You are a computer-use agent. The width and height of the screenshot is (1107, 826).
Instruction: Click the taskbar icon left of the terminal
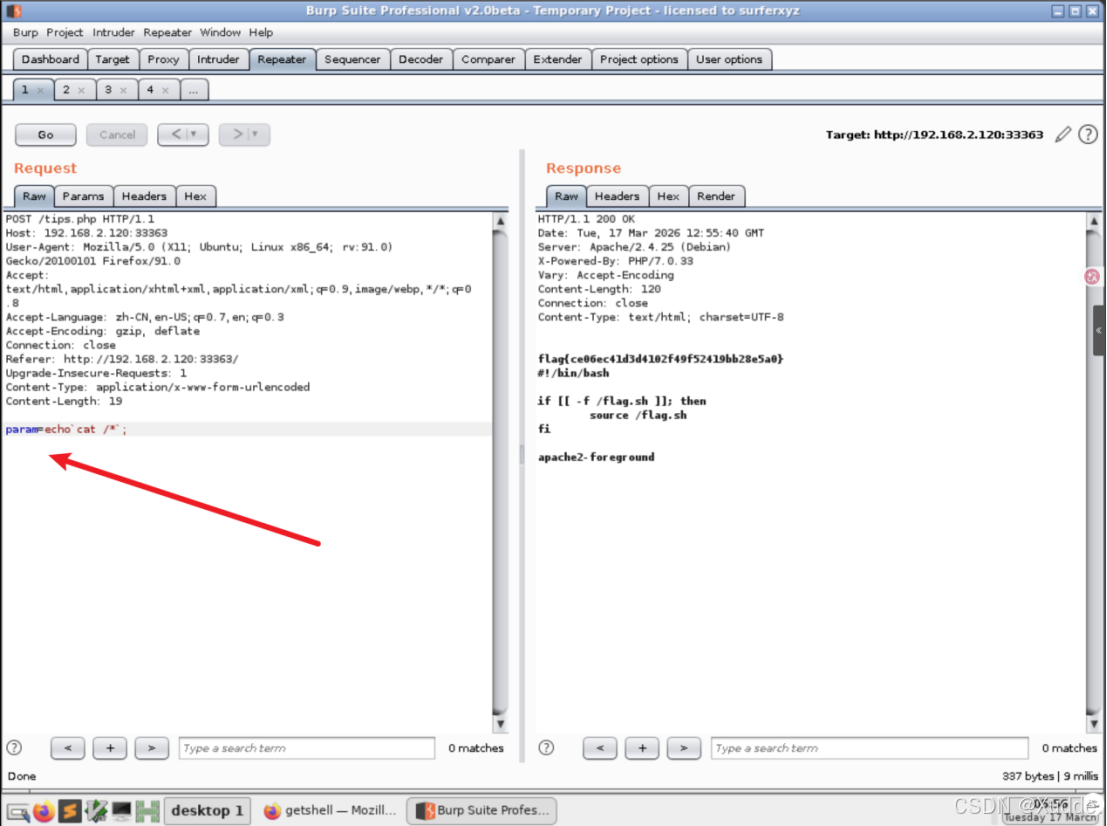point(96,810)
